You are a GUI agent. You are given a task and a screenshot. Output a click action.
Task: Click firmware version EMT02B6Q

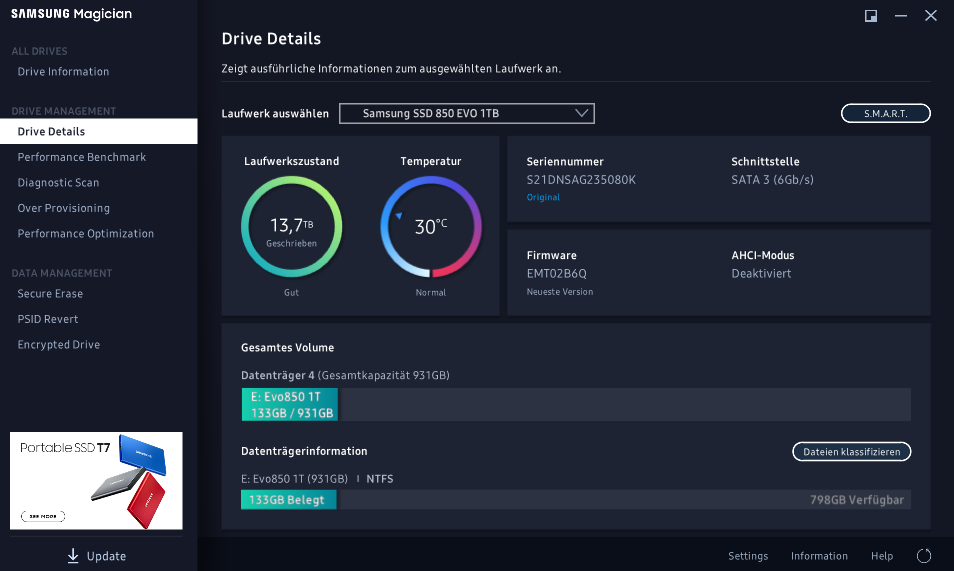pyautogui.click(x=557, y=273)
